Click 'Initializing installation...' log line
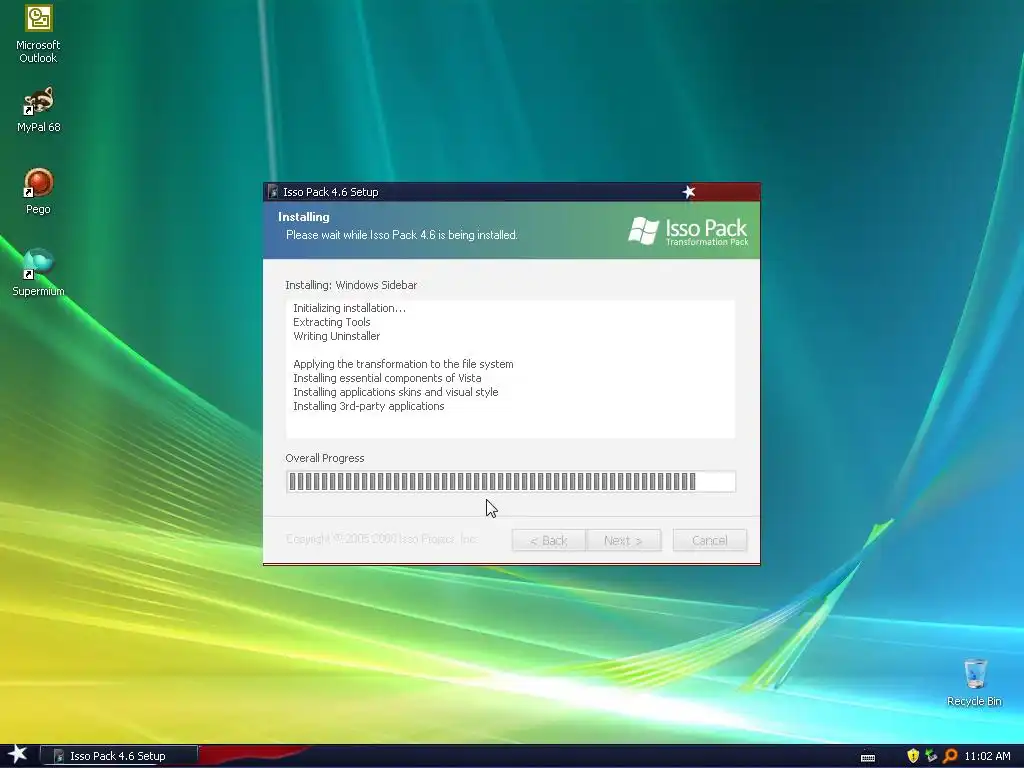The image size is (1024, 768). (349, 308)
